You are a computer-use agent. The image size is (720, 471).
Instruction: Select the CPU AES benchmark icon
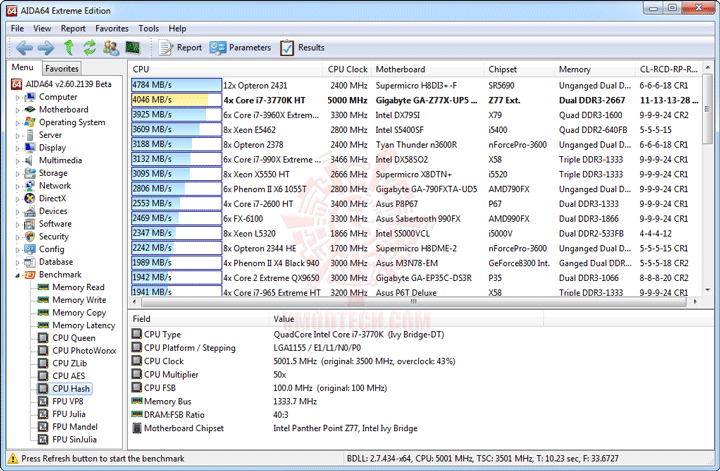[x=43, y=376]
